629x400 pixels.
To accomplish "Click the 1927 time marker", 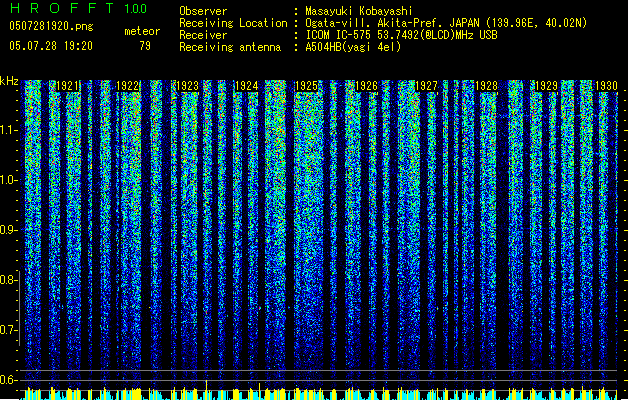I will pos(426,86).
